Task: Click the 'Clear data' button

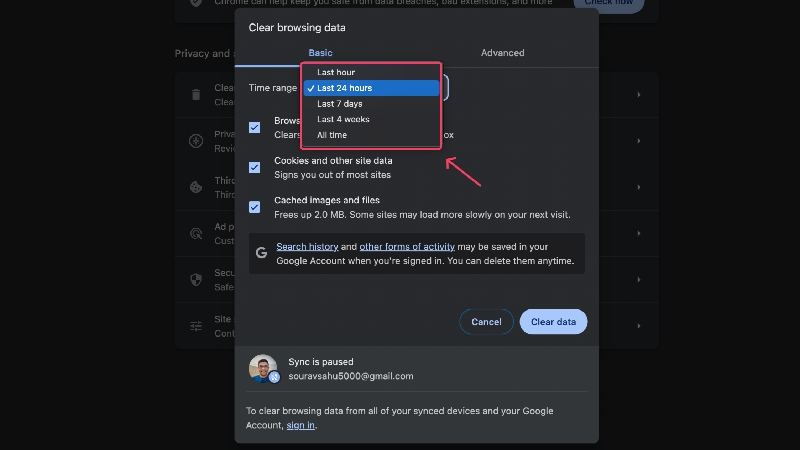Action: point(553,322)
